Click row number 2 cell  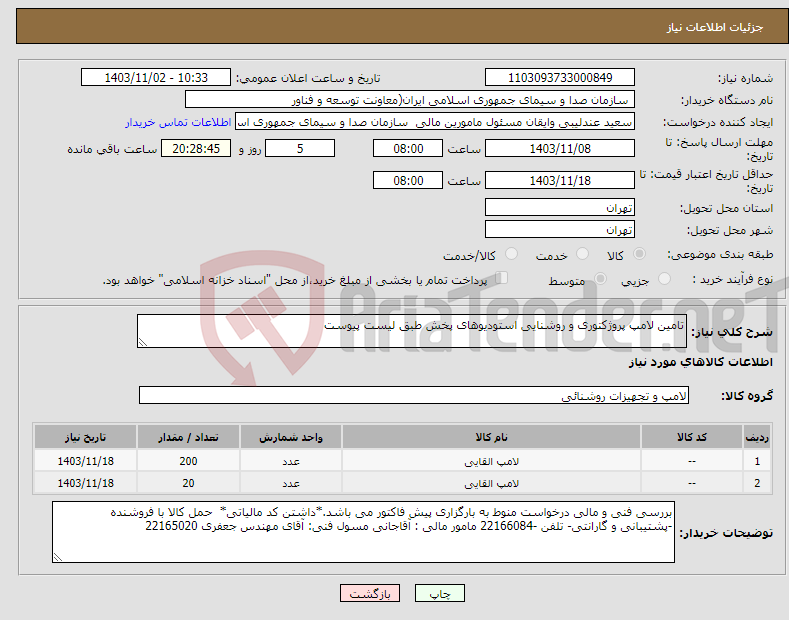pos(757,483)
